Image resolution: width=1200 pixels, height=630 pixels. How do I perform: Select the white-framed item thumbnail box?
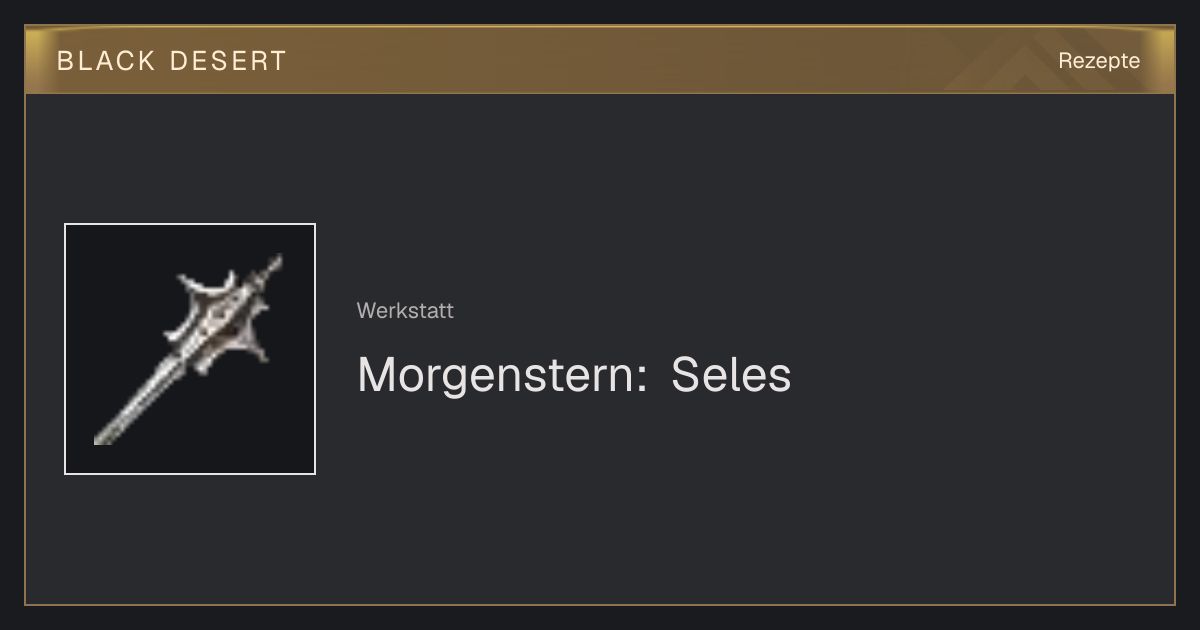190,349
